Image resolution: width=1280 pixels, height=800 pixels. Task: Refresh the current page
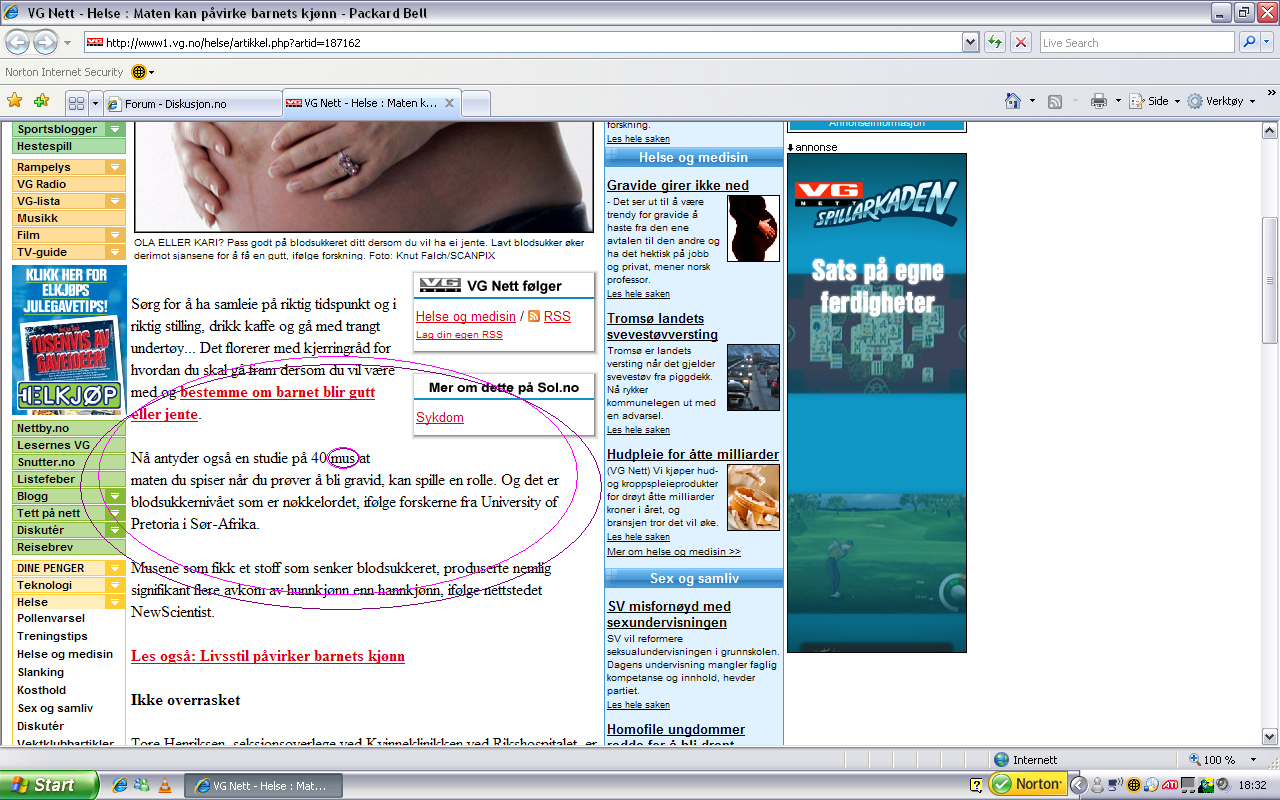click(x=995, y=43)
